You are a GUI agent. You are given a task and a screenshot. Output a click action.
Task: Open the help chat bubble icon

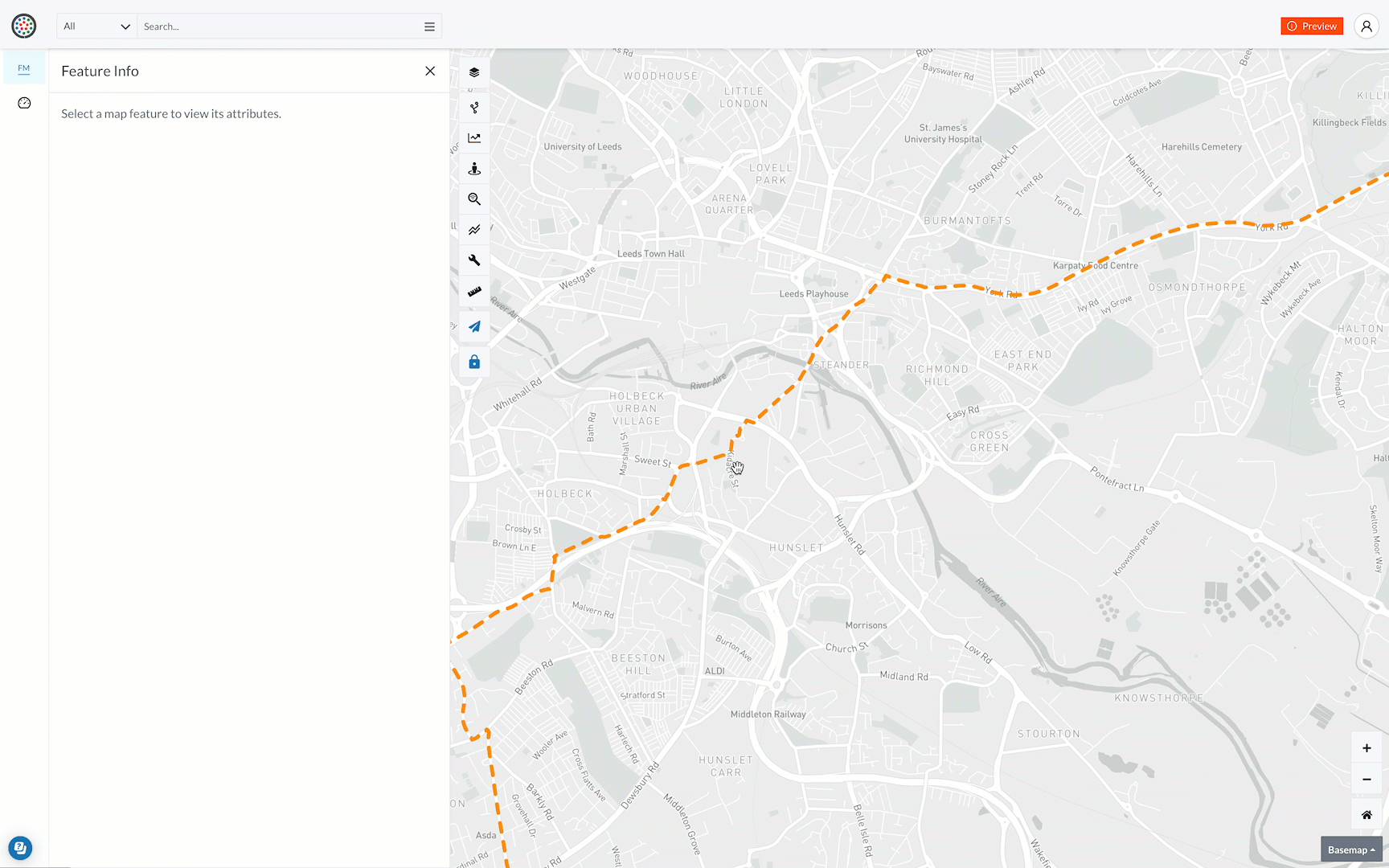(x=20, y=848)
